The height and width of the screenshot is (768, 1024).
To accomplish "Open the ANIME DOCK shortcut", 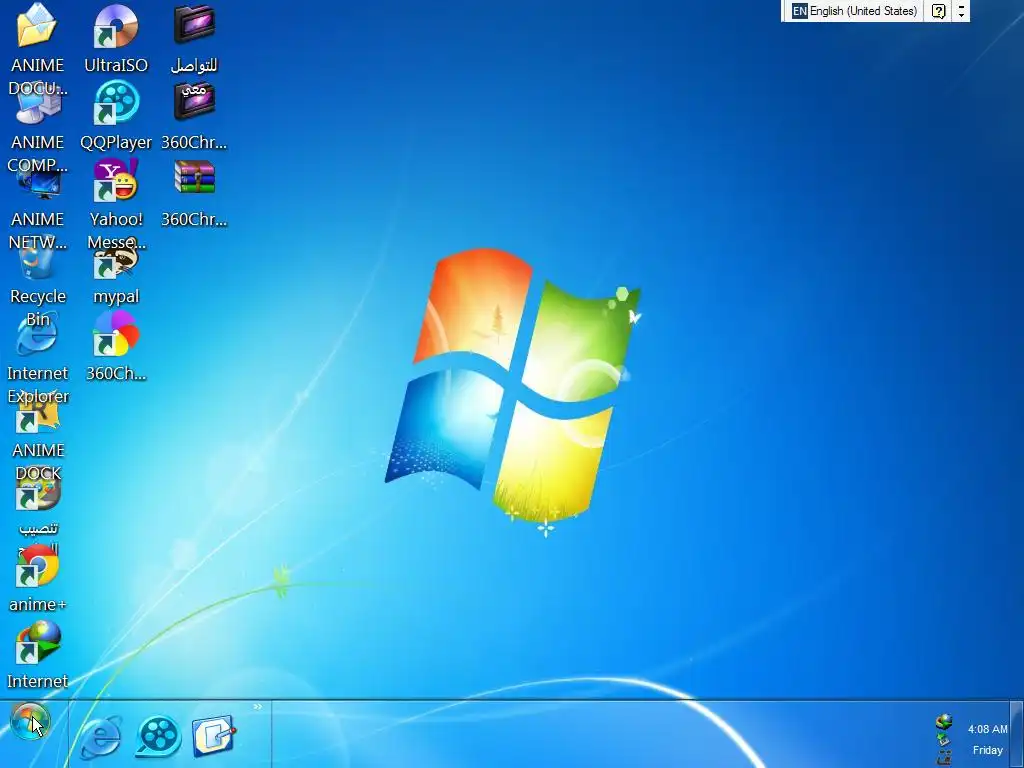I will pos(37,415).
